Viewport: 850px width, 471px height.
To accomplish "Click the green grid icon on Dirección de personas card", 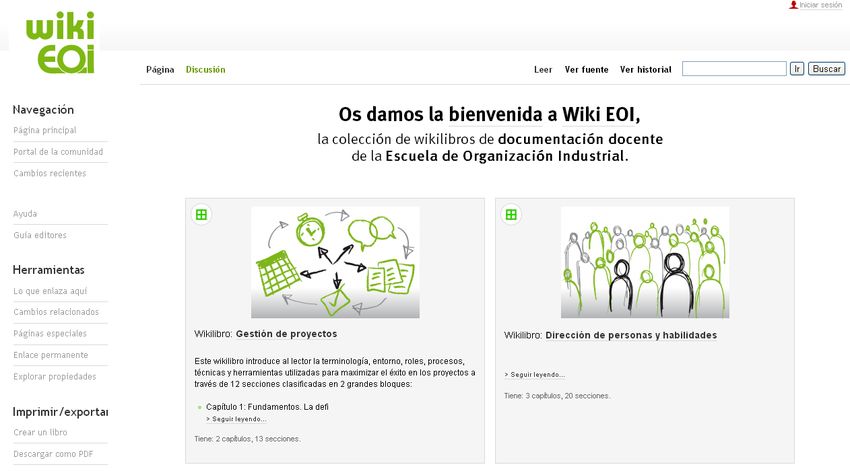I will coord(511,215).
